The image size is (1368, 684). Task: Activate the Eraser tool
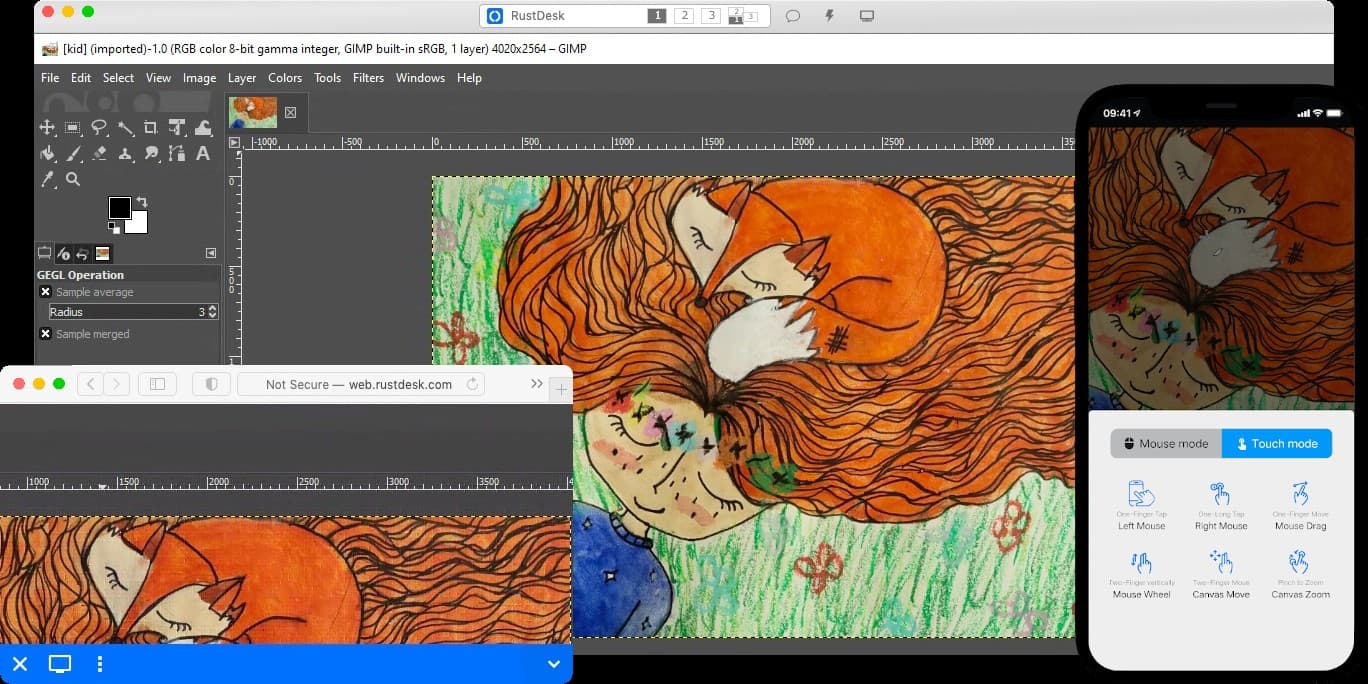tap(99, 154)
